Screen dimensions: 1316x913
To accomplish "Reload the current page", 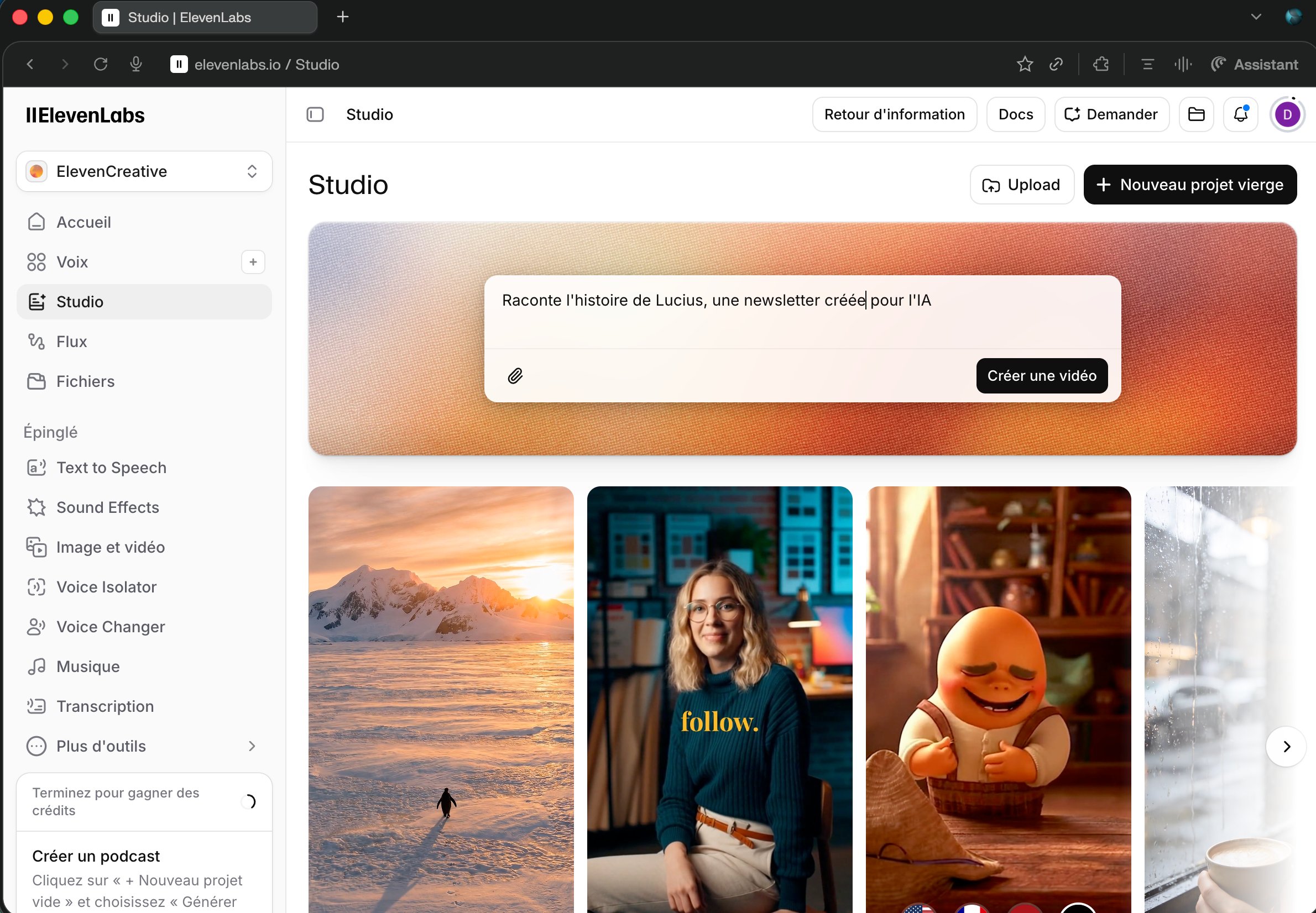I will click(x=101, y=65).
